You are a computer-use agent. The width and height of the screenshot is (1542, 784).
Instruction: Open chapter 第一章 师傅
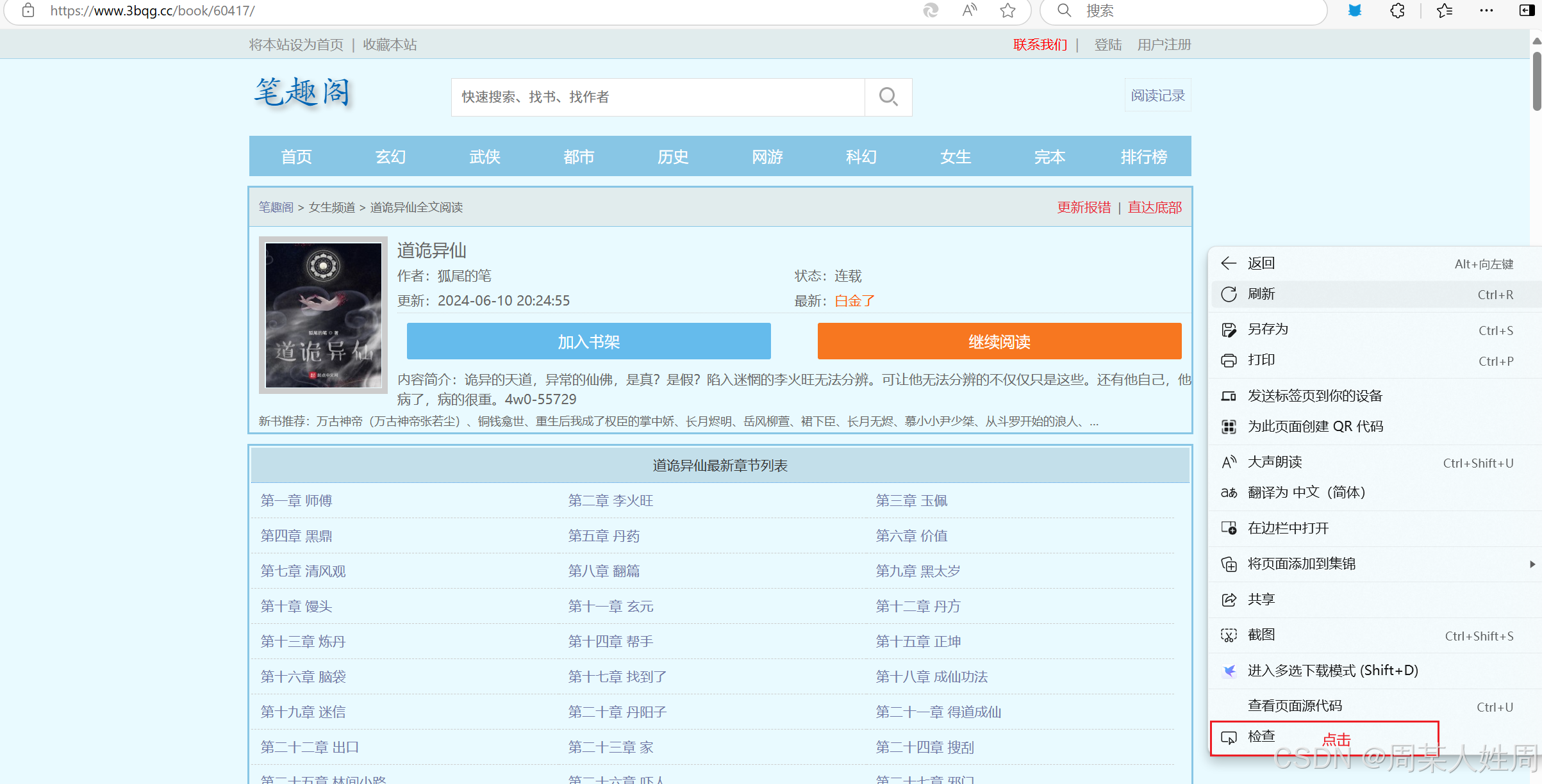[x=296, y=500]
